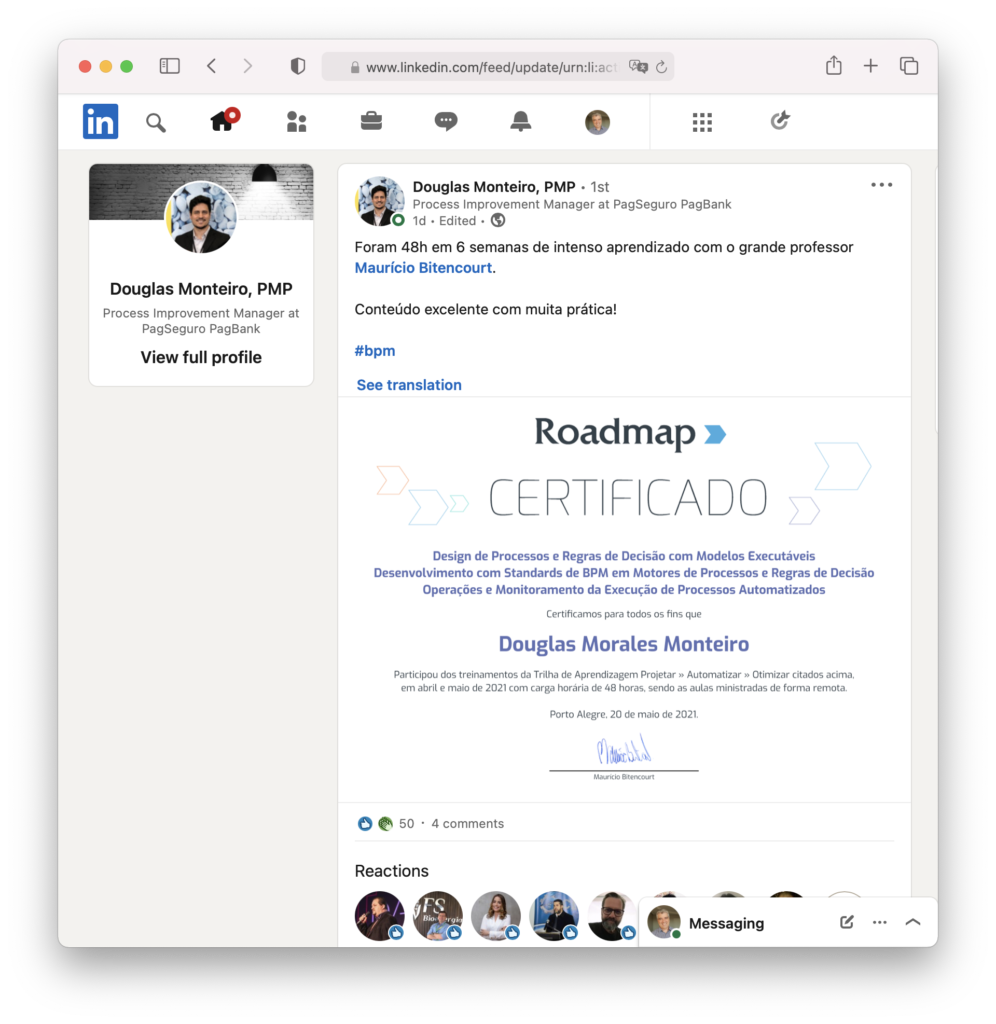Image resolution: width=996 pixels, height=1024 pixels.
Task: Open the 4 comments link
Action: click(x=468, y=824)
